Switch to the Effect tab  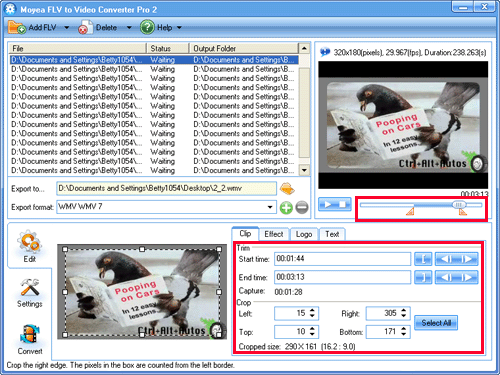click(x=274, y=234)
